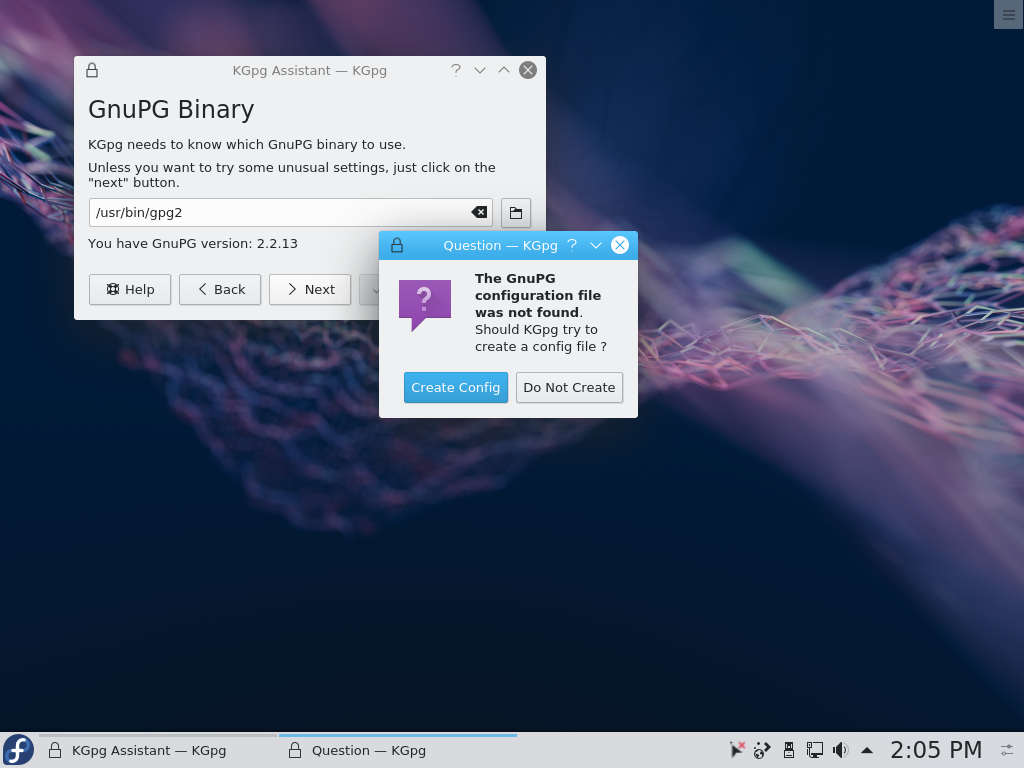
Task: Minimize the Question dialog via down chevron
Action: coord(596,246)
